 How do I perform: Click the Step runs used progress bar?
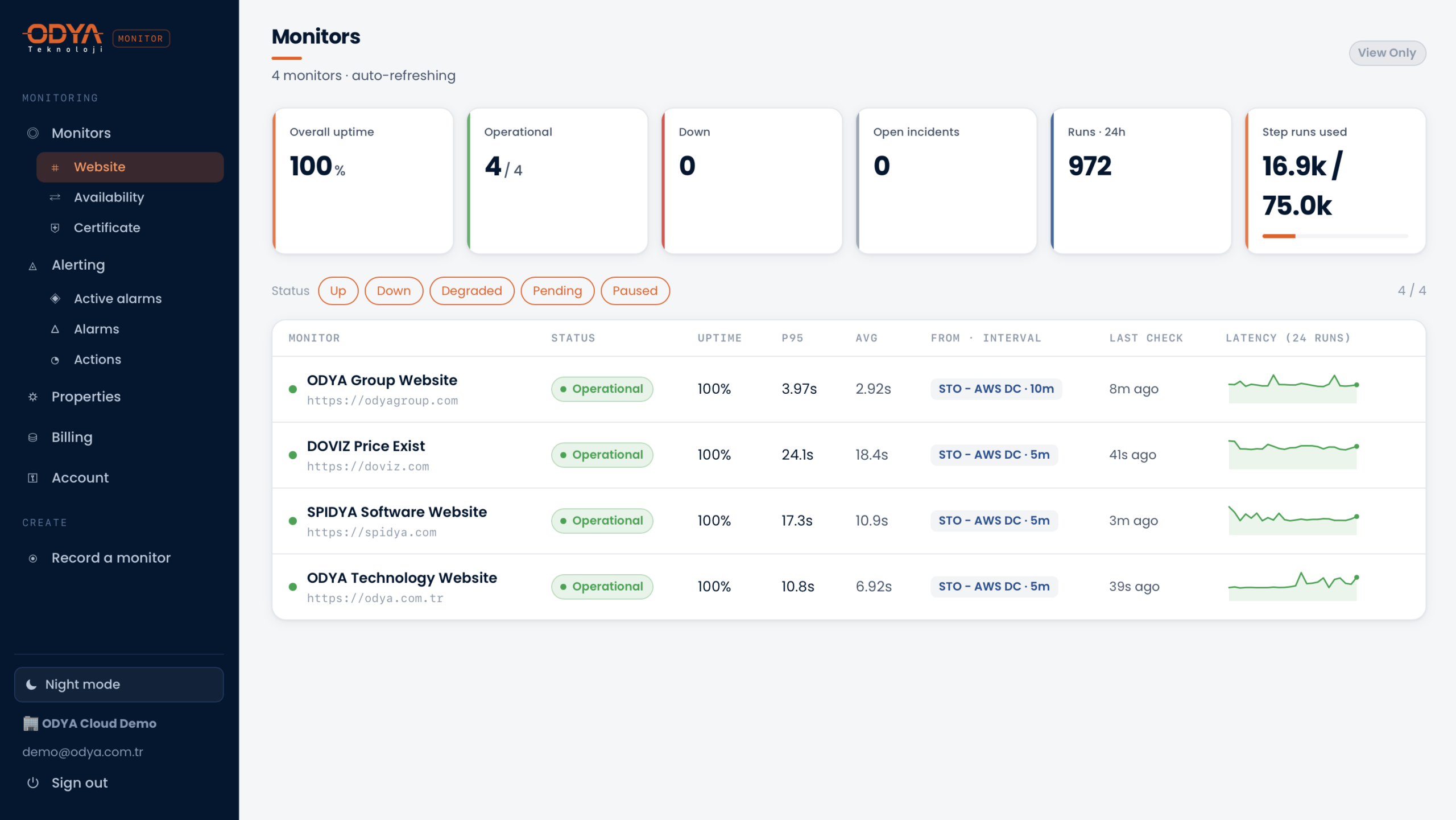pyautogui.click(x=1335, y=236)
